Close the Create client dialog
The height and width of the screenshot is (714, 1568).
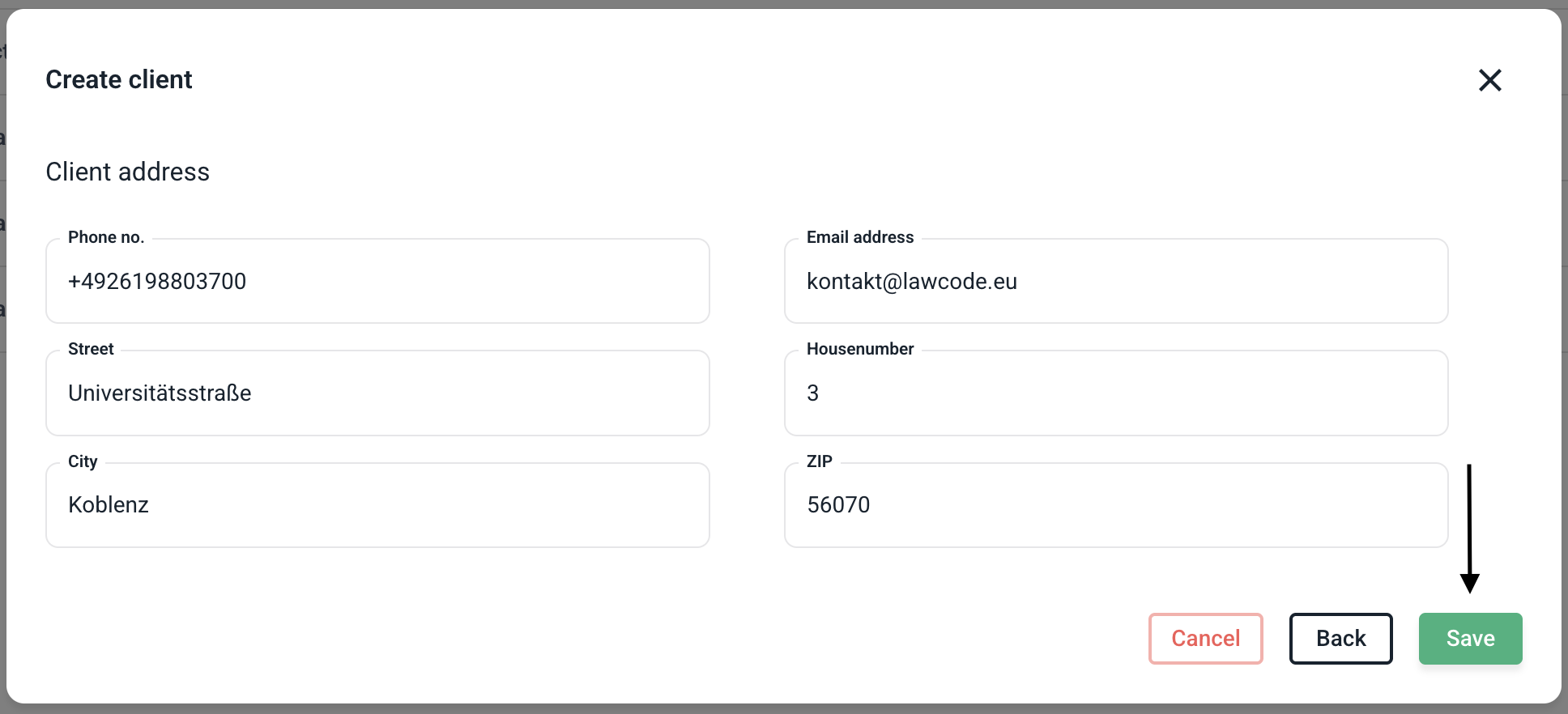(1489, 80)
